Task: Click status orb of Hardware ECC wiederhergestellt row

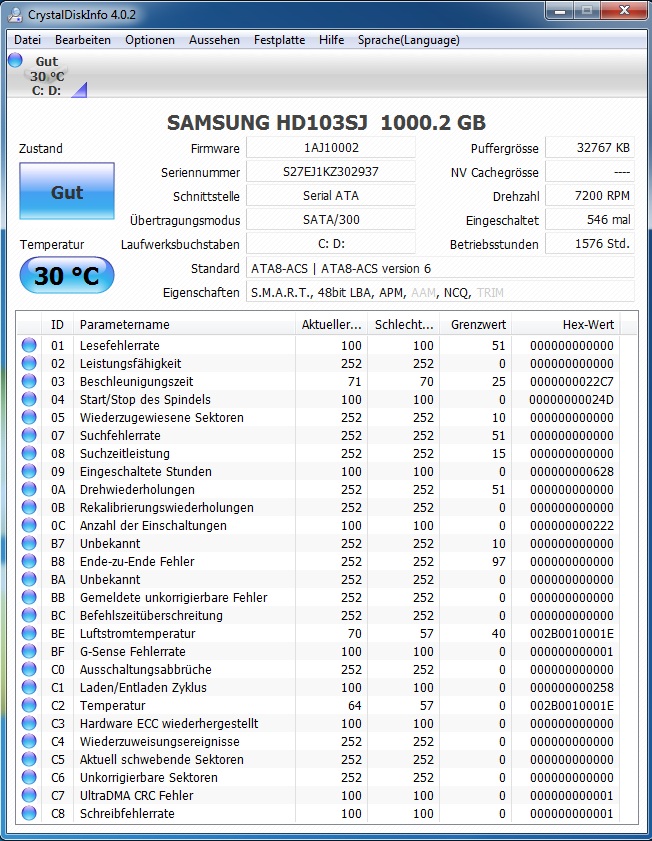Action: click(x=29, y=723)
